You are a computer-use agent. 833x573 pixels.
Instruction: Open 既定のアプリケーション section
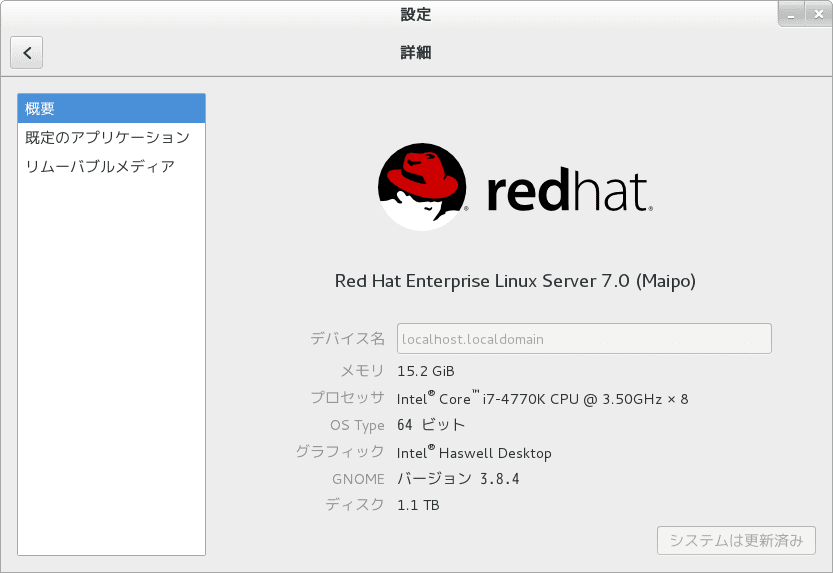tap(112, 138)
